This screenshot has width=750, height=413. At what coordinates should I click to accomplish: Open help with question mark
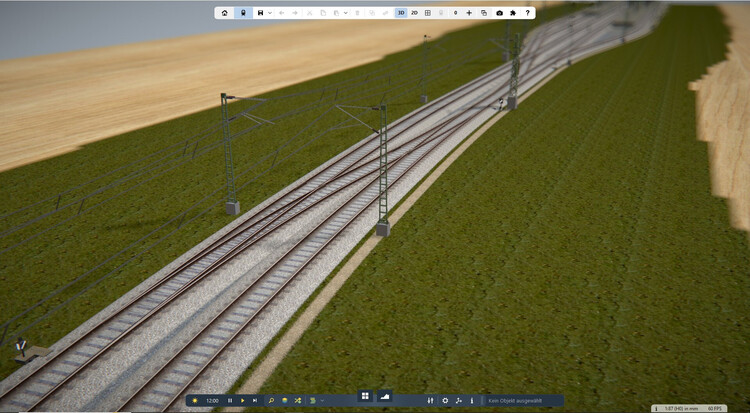tap(528, 13)
